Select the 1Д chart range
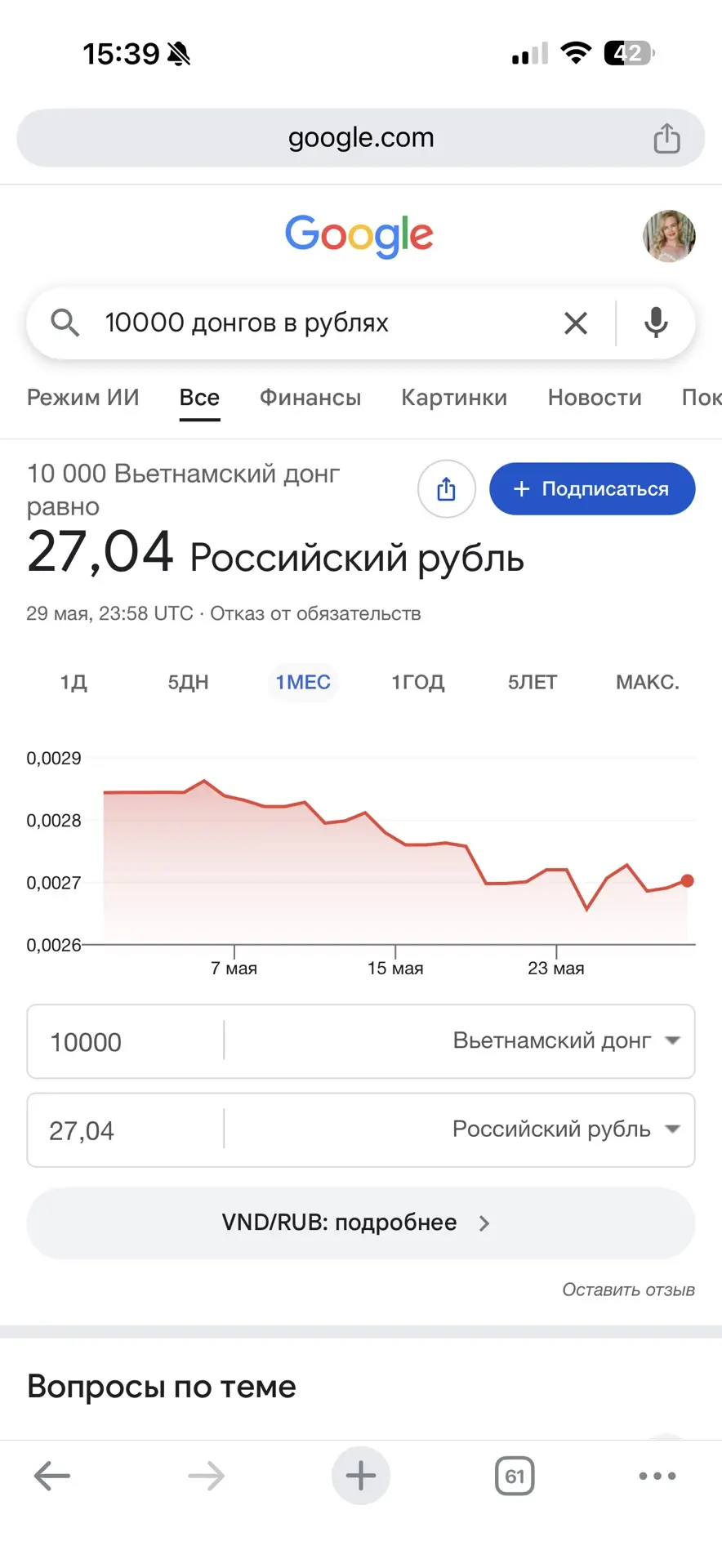The height and width of the screenshot is (1568, 722). pos(74,682)
